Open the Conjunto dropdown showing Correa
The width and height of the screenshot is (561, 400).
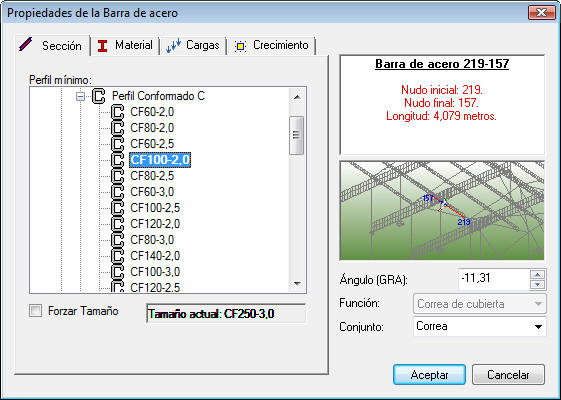(x=479, y=326)
